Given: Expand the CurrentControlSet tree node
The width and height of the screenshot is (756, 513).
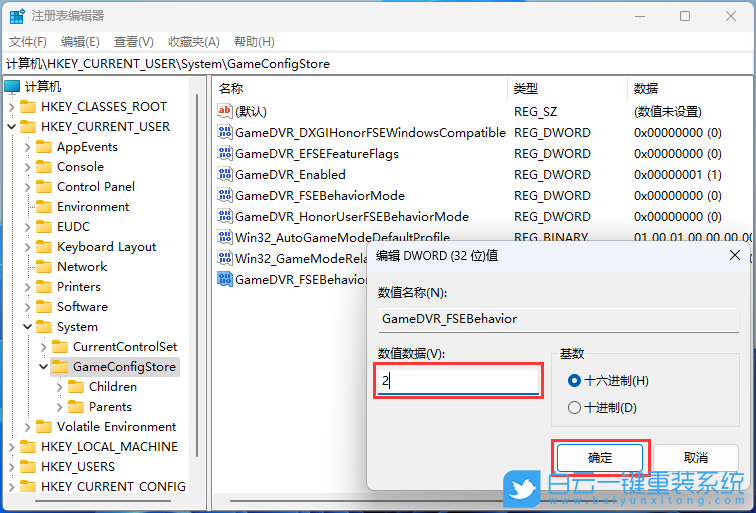Looking at the screenshot, I should tap(43, 347).
